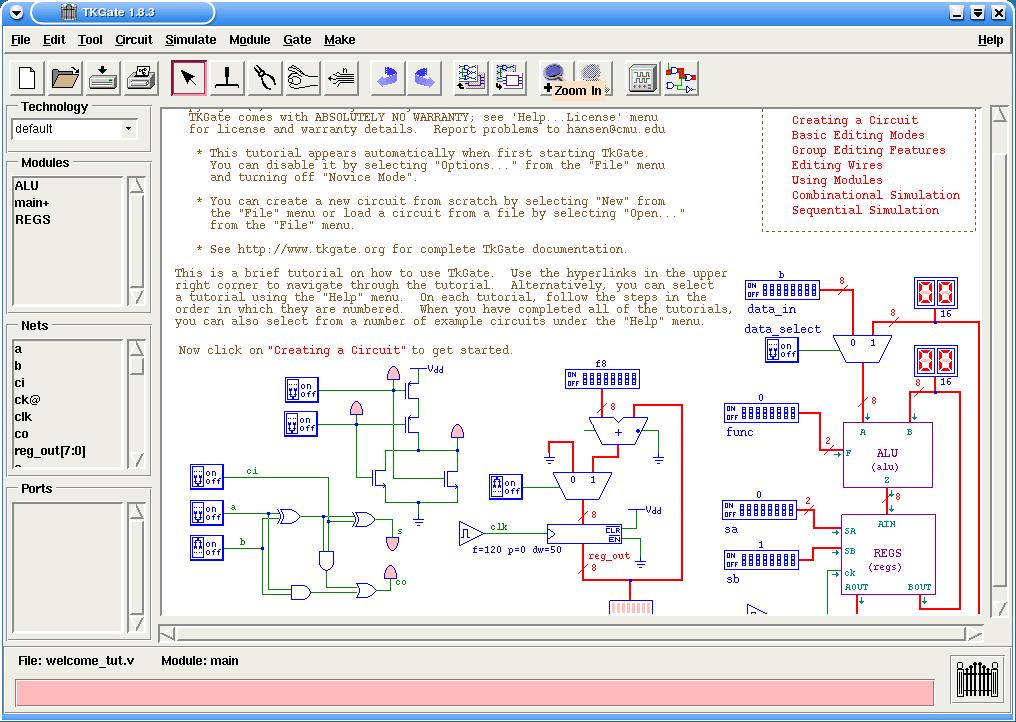
Task: Open the Circuit menu
Action: (x=133, y=40)
